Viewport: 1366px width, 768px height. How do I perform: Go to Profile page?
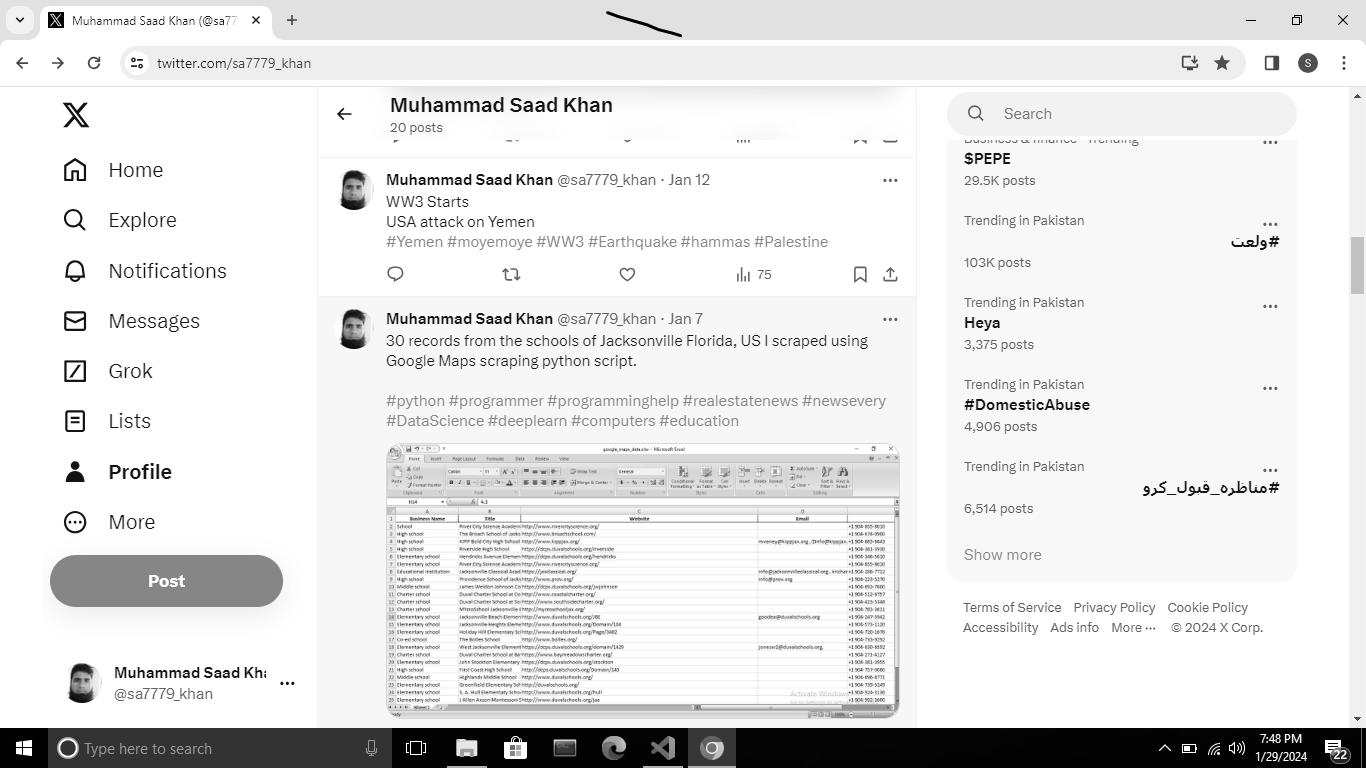[x=117, y=472]
